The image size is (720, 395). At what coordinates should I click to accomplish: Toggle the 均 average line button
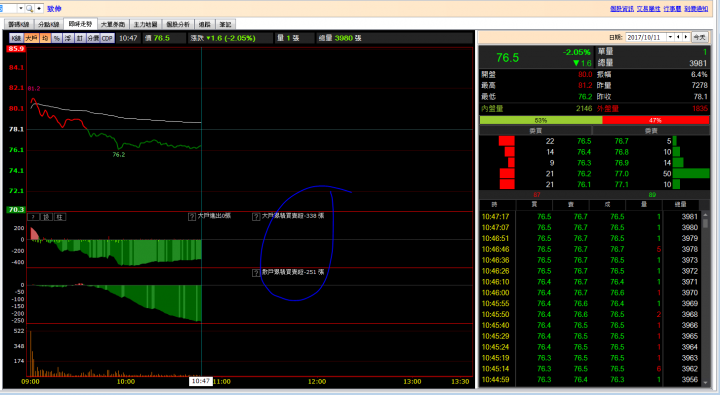tap(45, 38)
